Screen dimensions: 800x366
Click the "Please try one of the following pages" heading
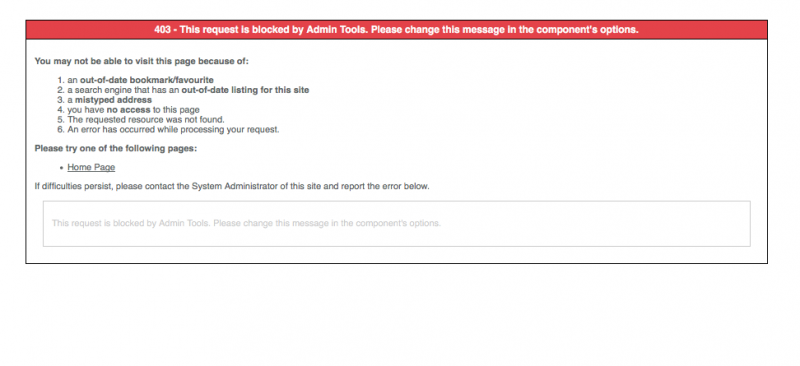[116, 149]
